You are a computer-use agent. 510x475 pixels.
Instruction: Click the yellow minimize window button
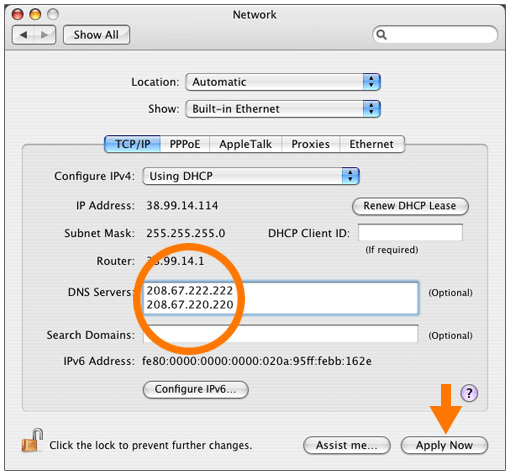tap(35, 14)
